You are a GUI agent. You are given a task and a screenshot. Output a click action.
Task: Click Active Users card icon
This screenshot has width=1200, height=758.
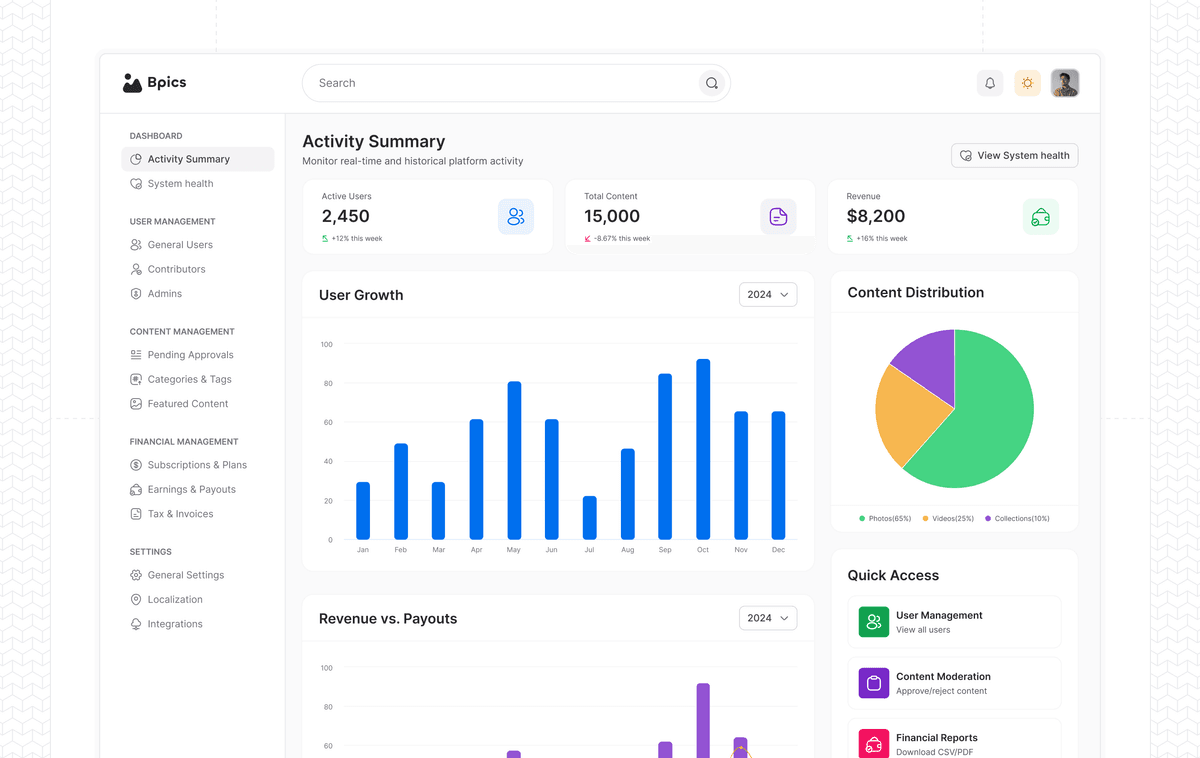coord(516,217)
